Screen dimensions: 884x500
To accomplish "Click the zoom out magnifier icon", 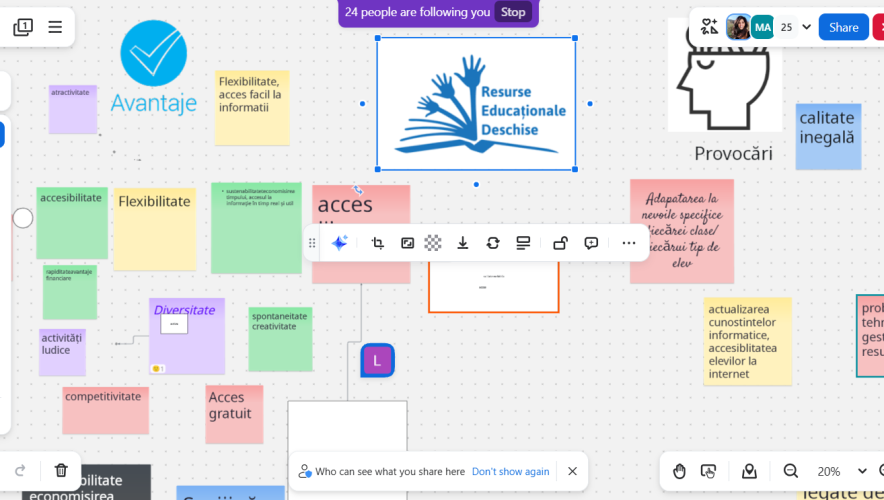I will point(790,471).
